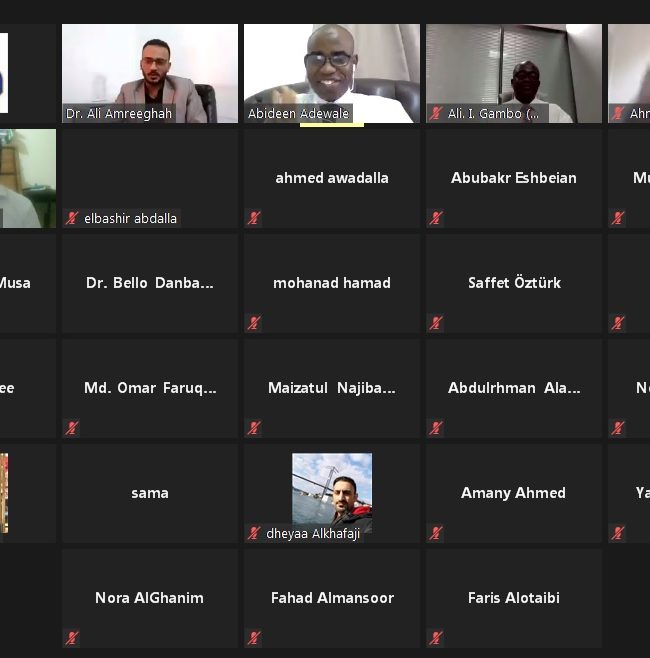Viewport: 650px width, 658px height.
Task: Click muted mic icon on Faris Alotaibi tile
Action: (436, 638)
